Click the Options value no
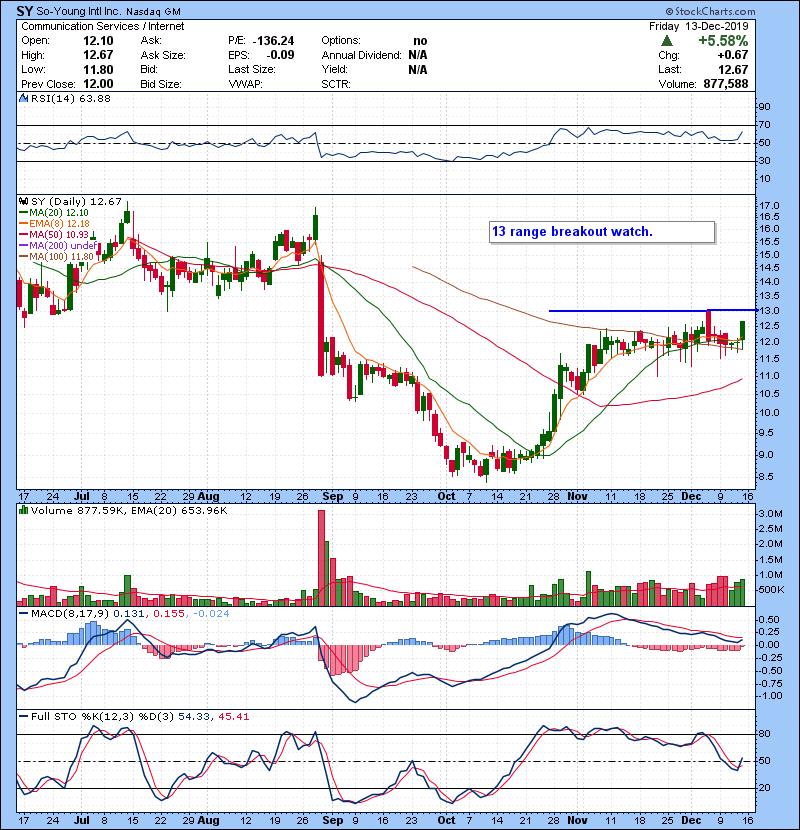 coord(420,41)
